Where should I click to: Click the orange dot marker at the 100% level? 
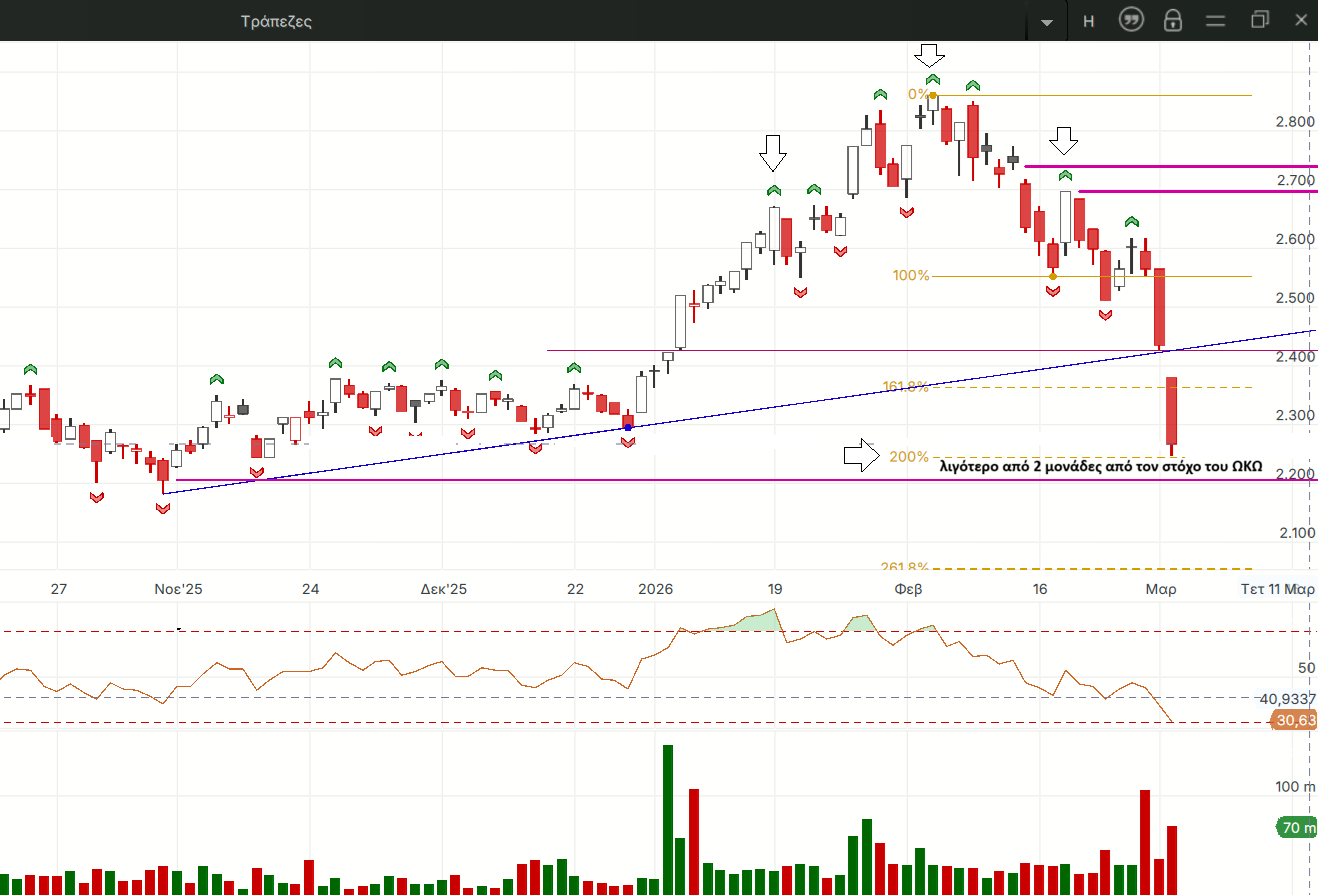1053,276
